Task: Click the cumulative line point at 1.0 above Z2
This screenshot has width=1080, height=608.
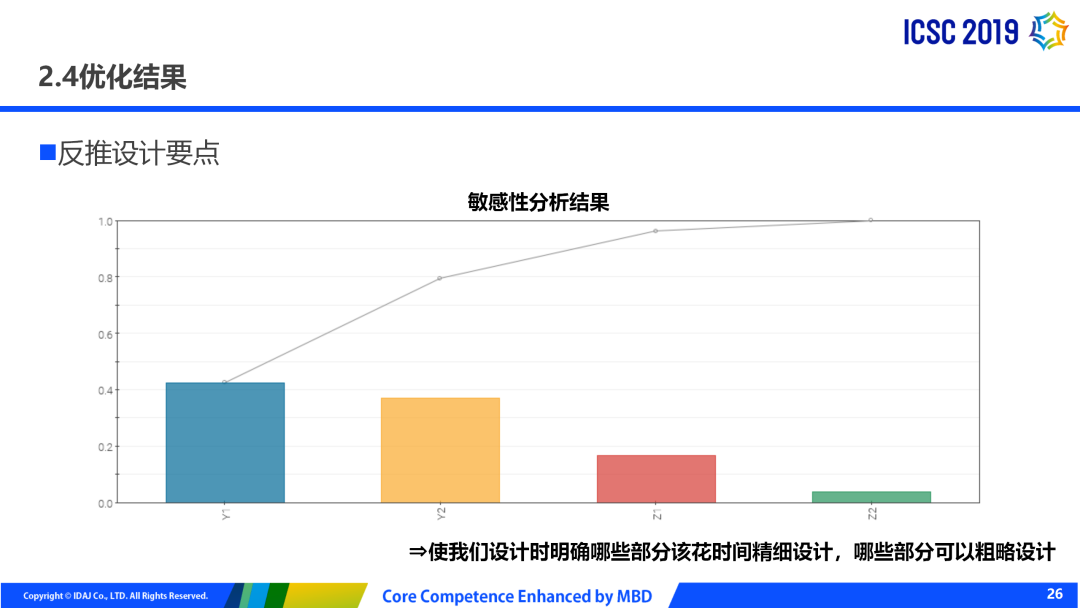Action: [x=871, y=220]
